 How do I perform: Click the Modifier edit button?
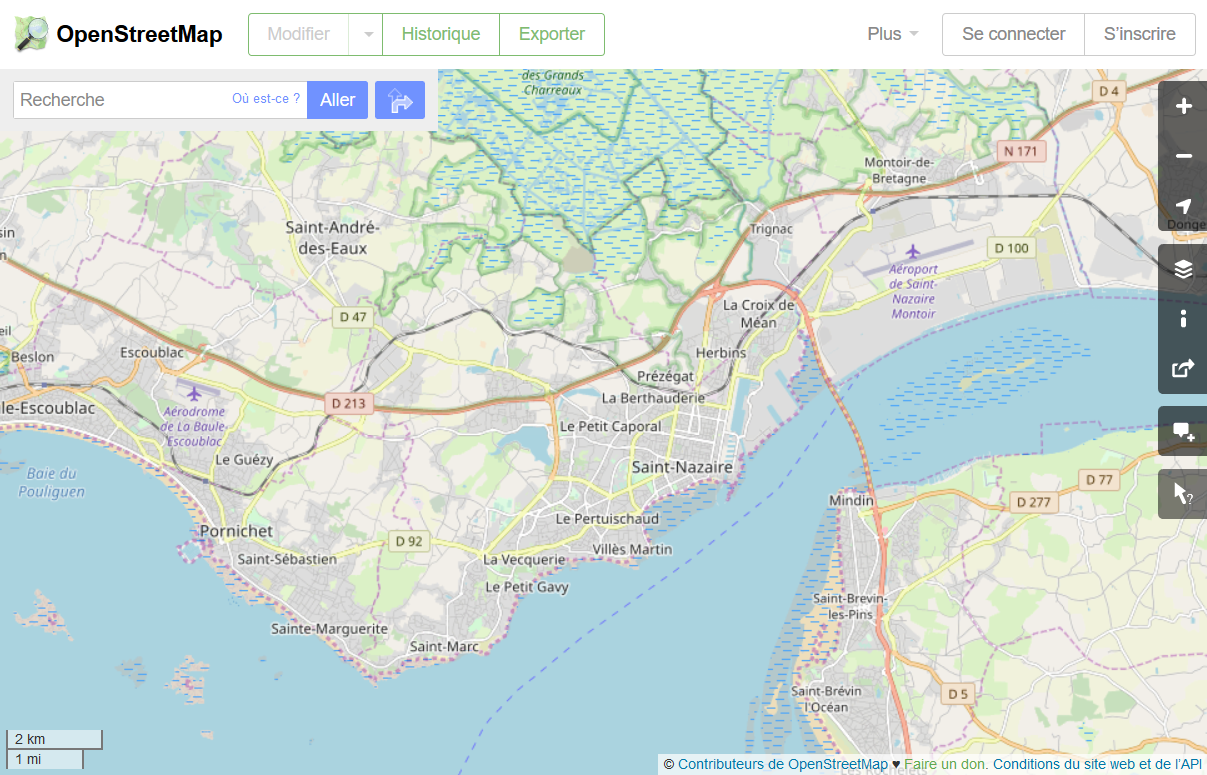pyautogui.click(x=299, y=34)
